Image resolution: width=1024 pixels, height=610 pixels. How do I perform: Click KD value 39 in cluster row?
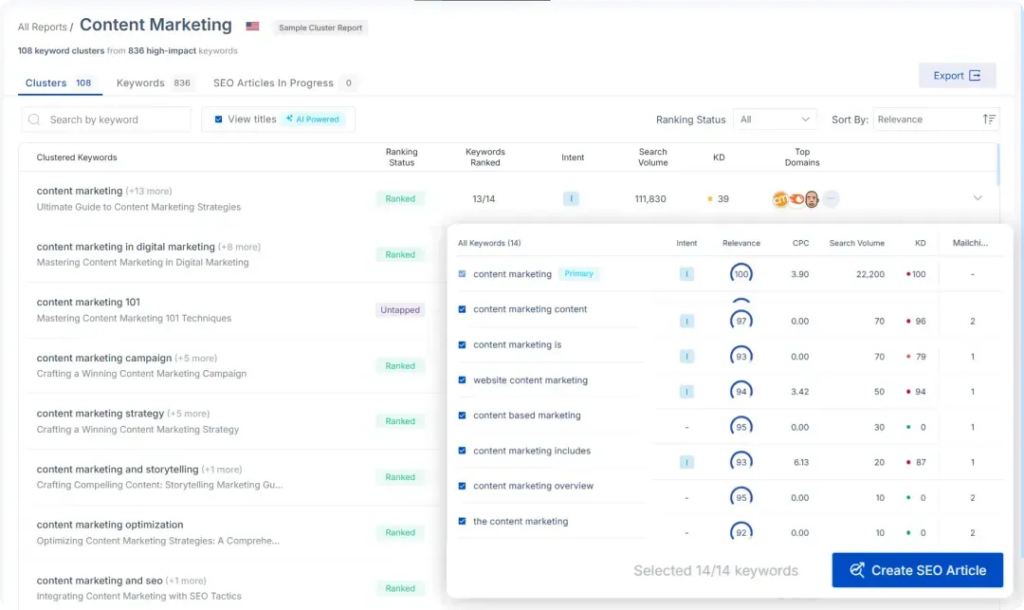pyautogui.click(x=722, y=199)
